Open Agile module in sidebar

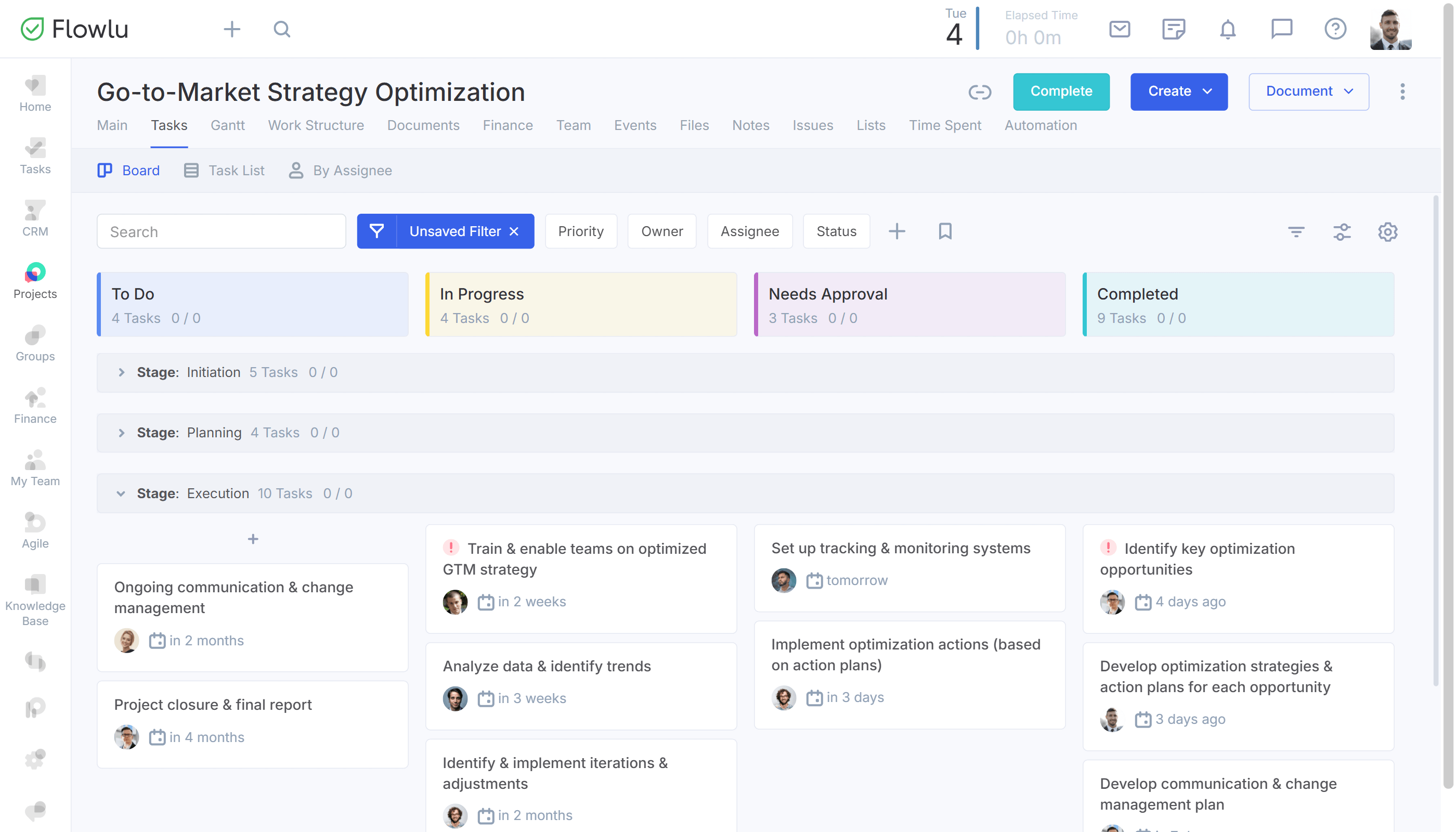coord(35,531)
